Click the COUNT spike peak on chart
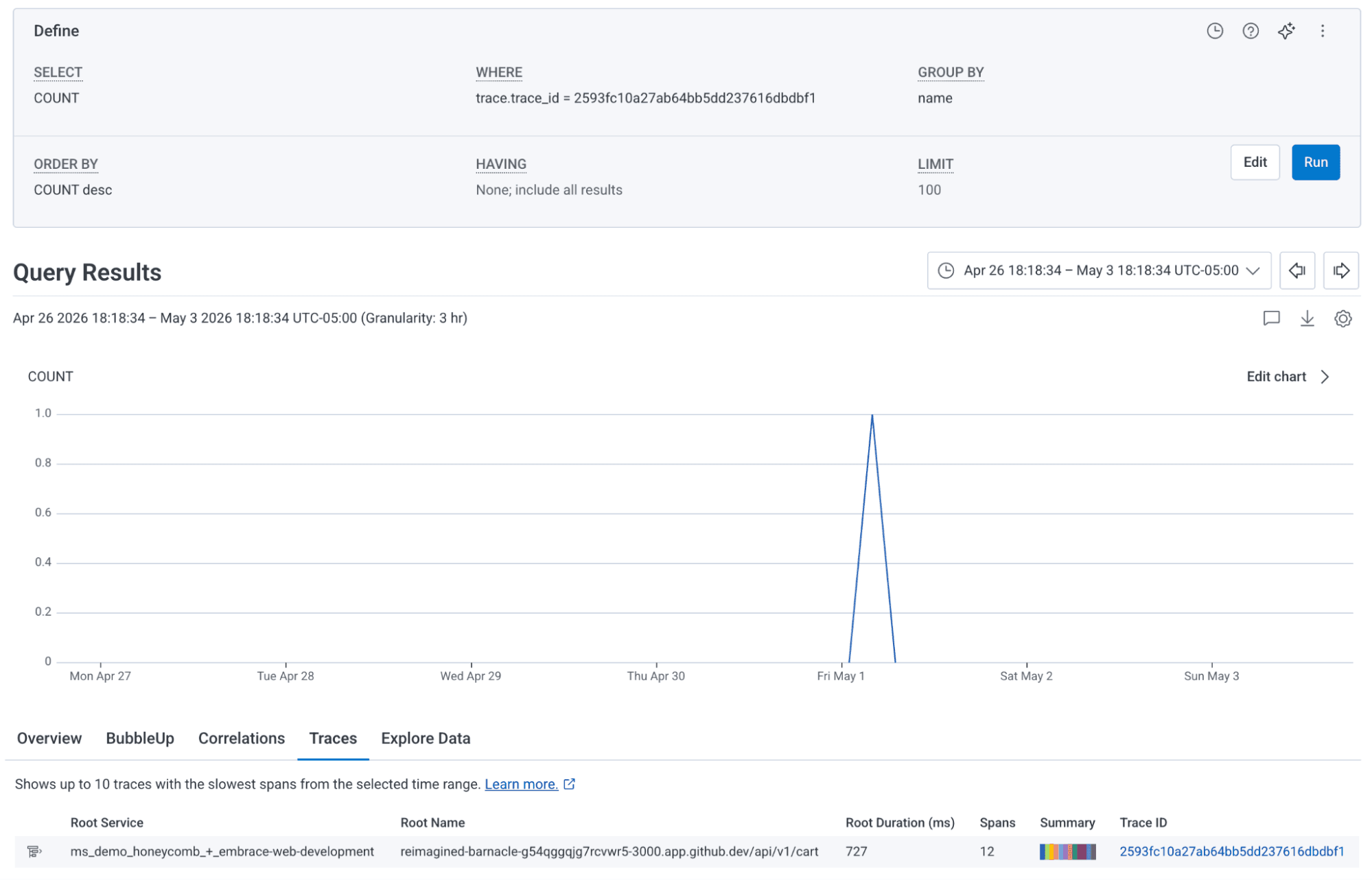 pos(872,415)
